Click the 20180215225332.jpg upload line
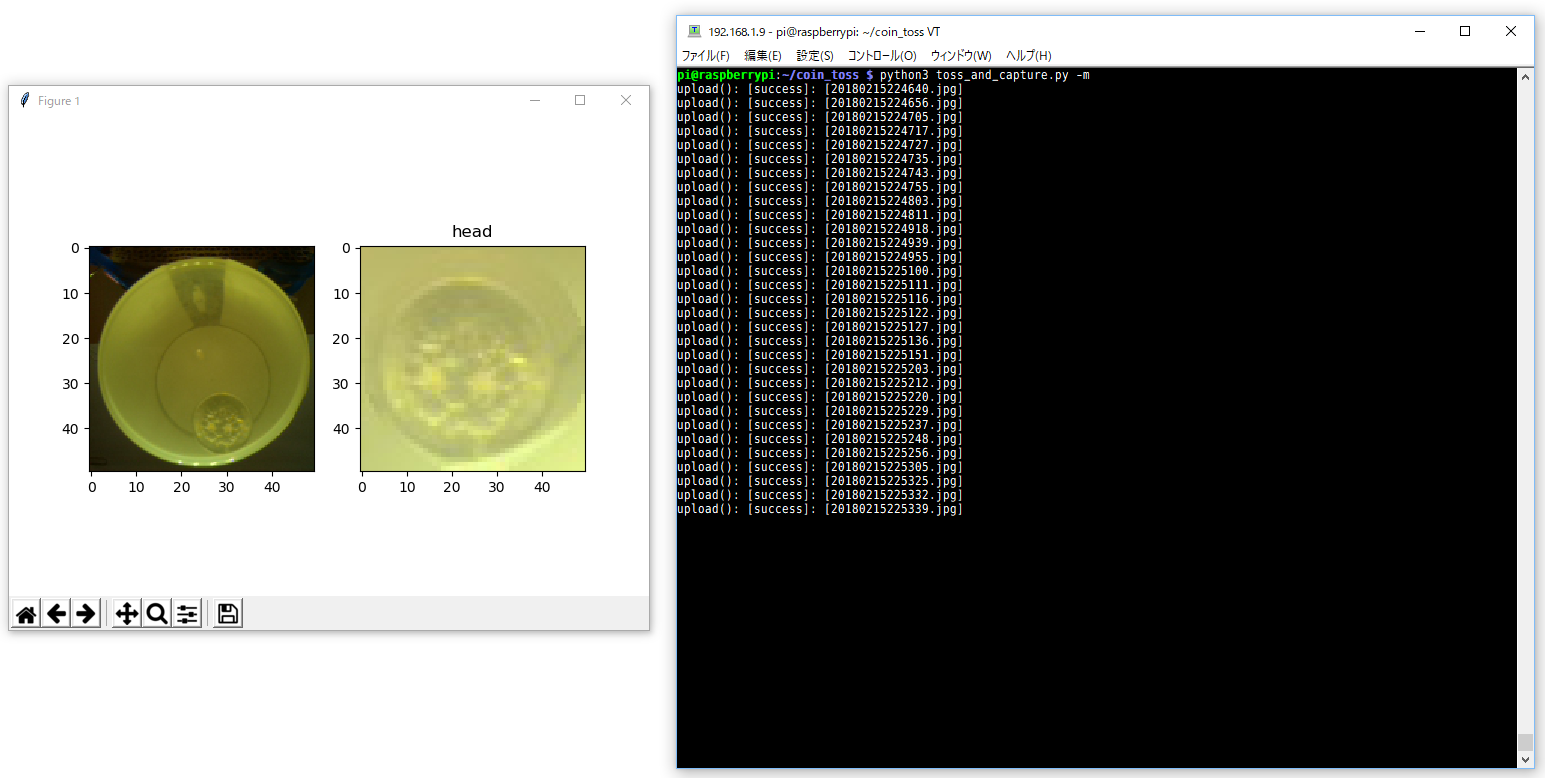The height and width of the screenshot is (778, 1545). 820,495
